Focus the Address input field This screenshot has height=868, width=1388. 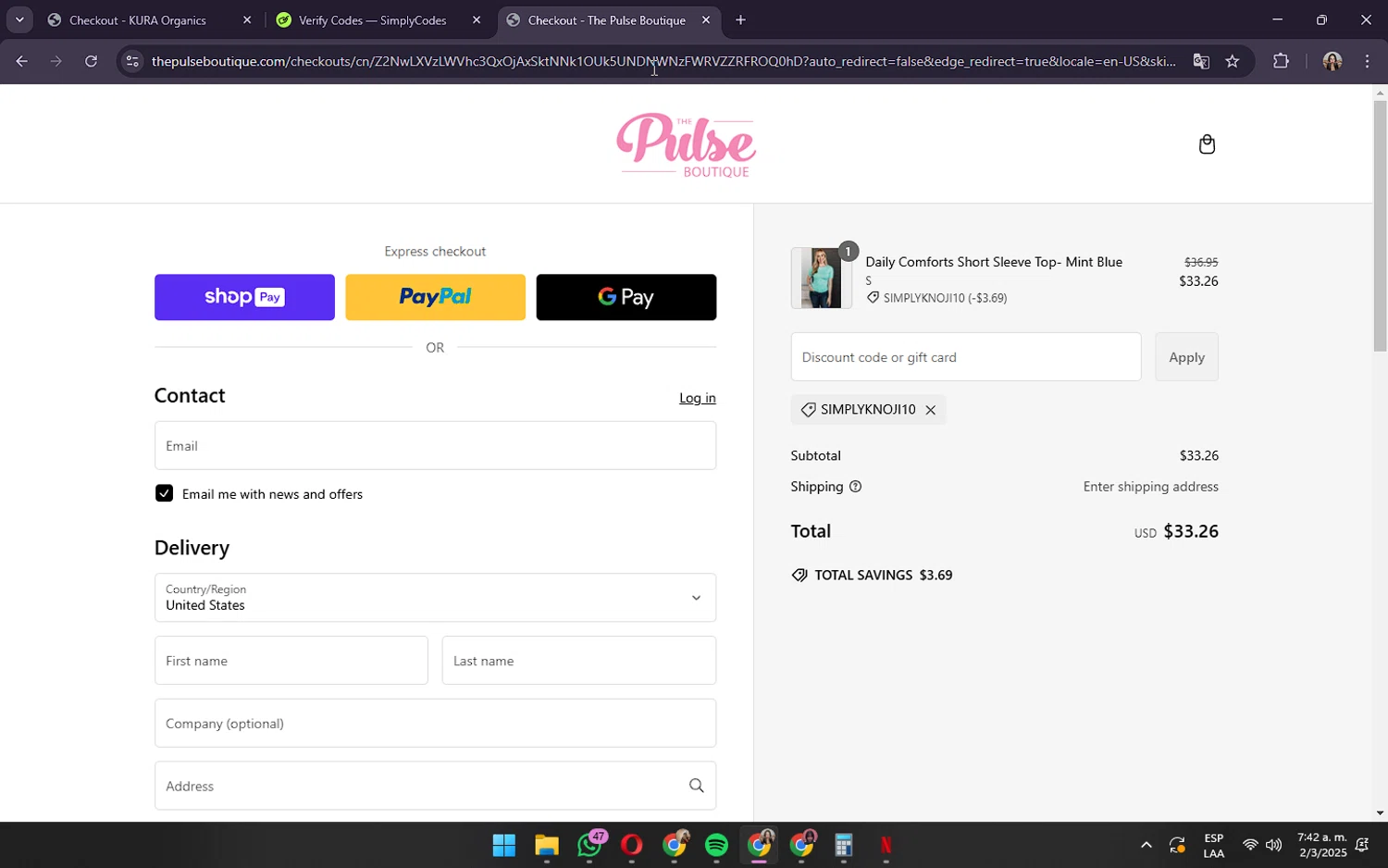coord(435,786)
